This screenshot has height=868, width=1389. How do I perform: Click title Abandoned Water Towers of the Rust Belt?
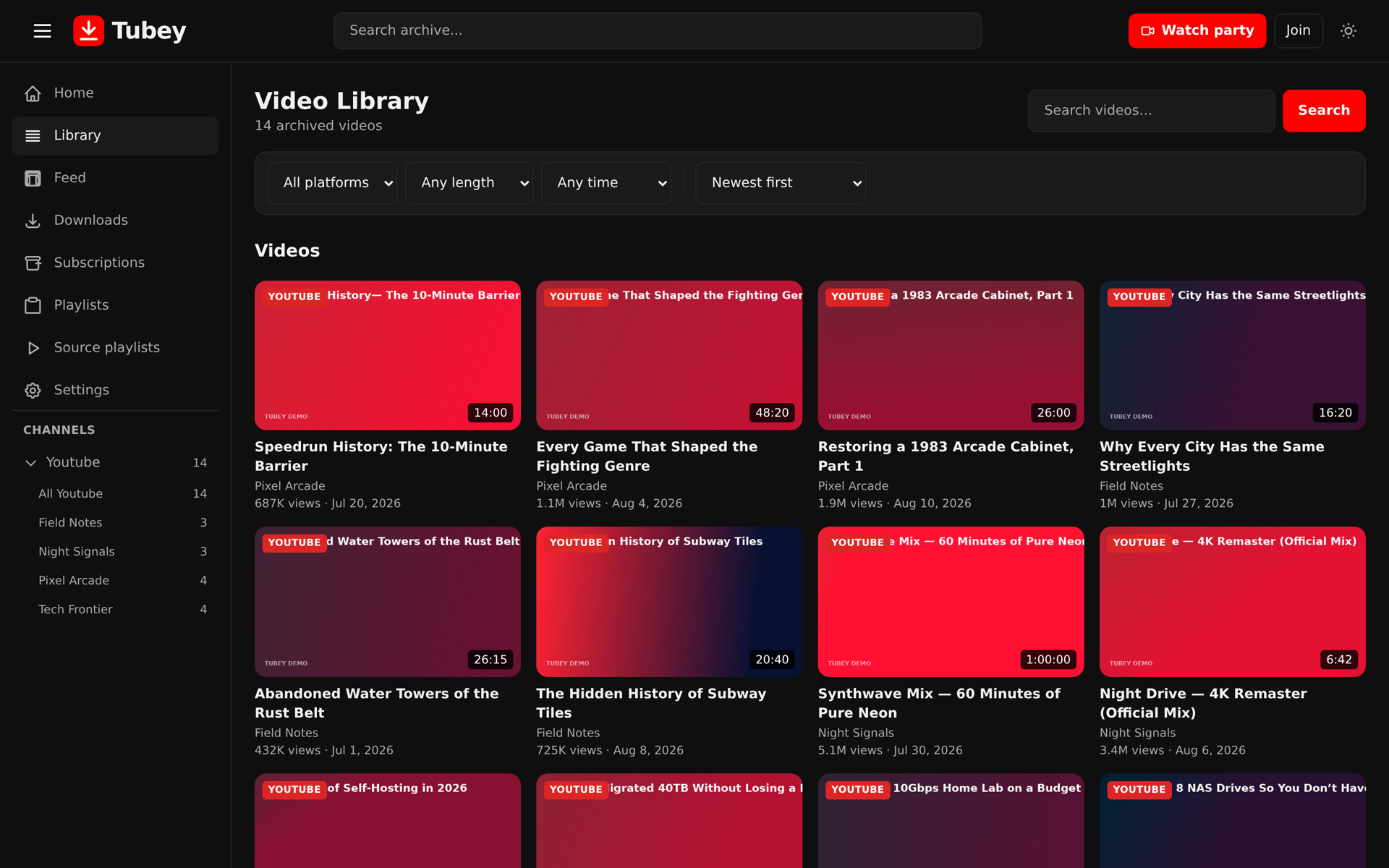377,703
